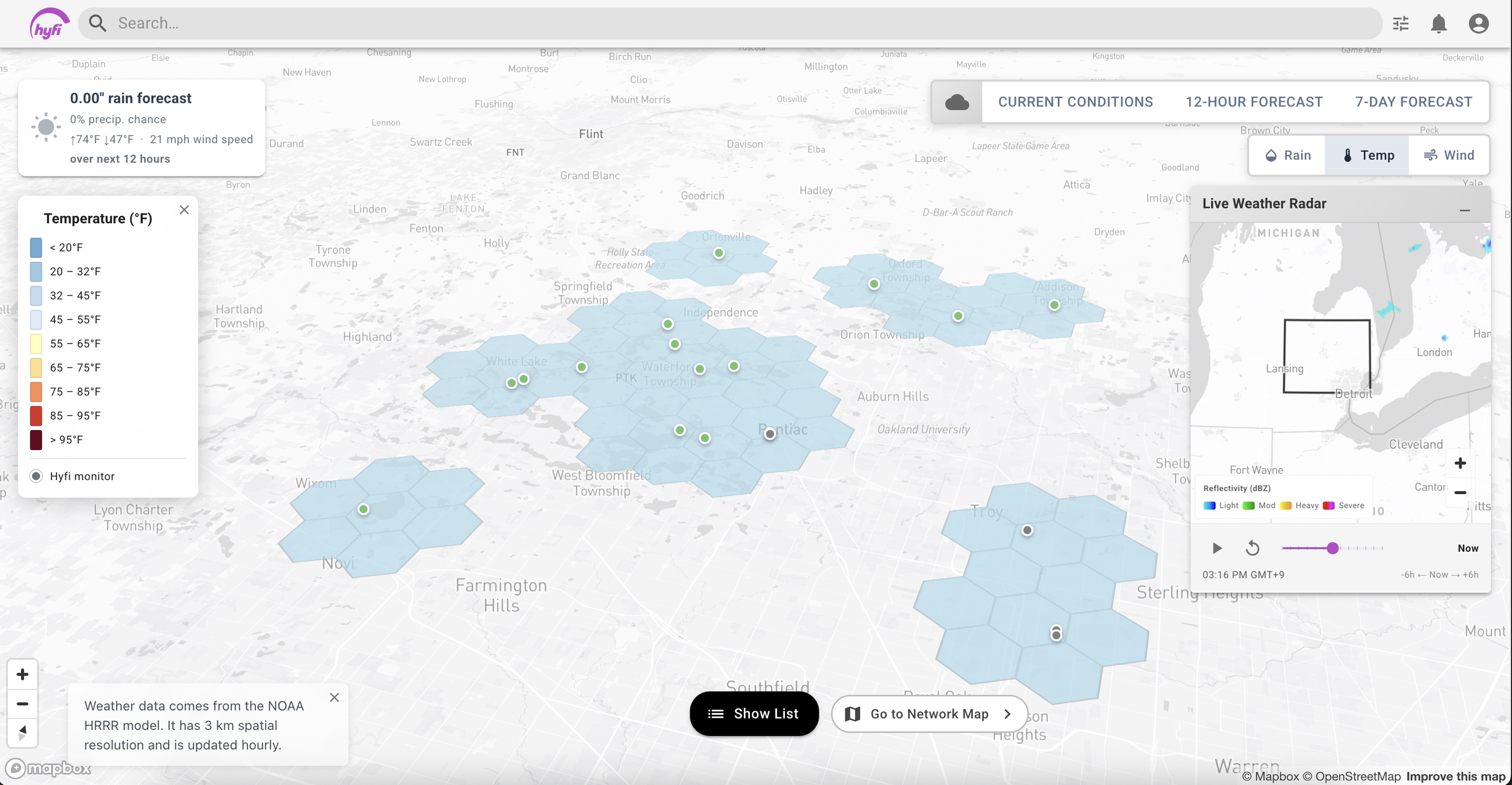Collapse the Live Weather Radar panel
This screenshot has height=785, width=1512.
point(1465,210)
